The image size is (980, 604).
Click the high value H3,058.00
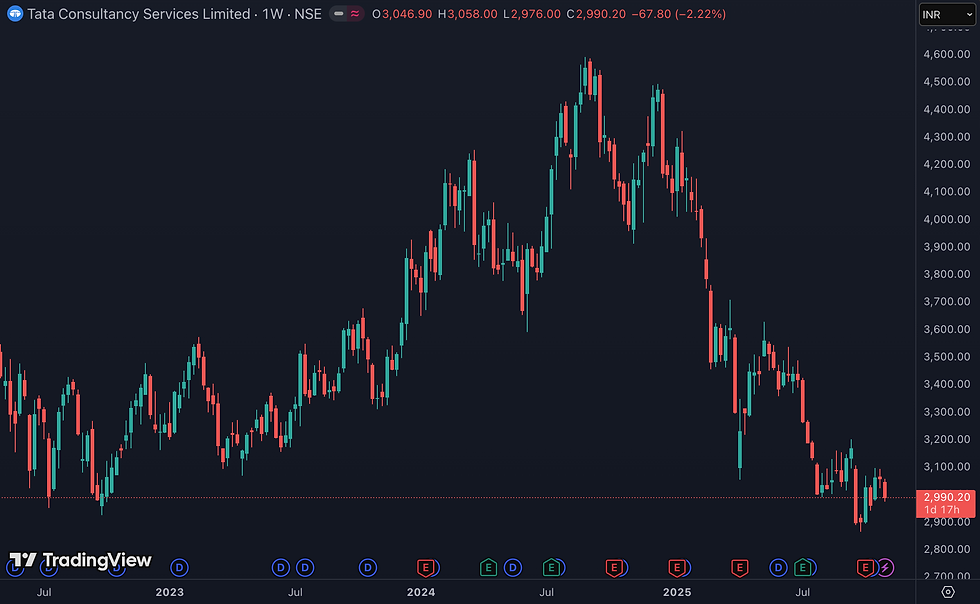coord(468,14)
